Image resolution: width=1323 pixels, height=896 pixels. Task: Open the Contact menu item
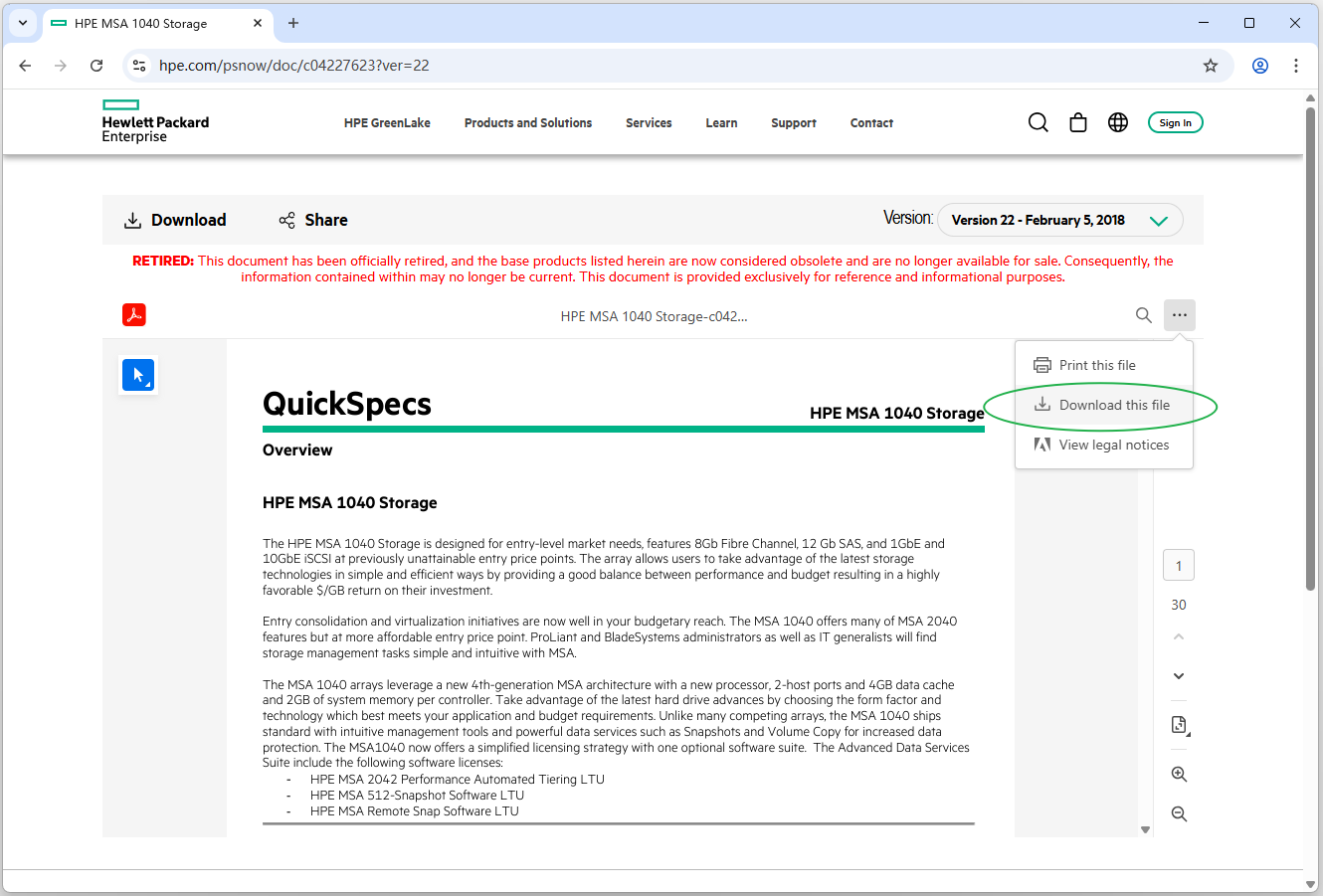point(871,123)
